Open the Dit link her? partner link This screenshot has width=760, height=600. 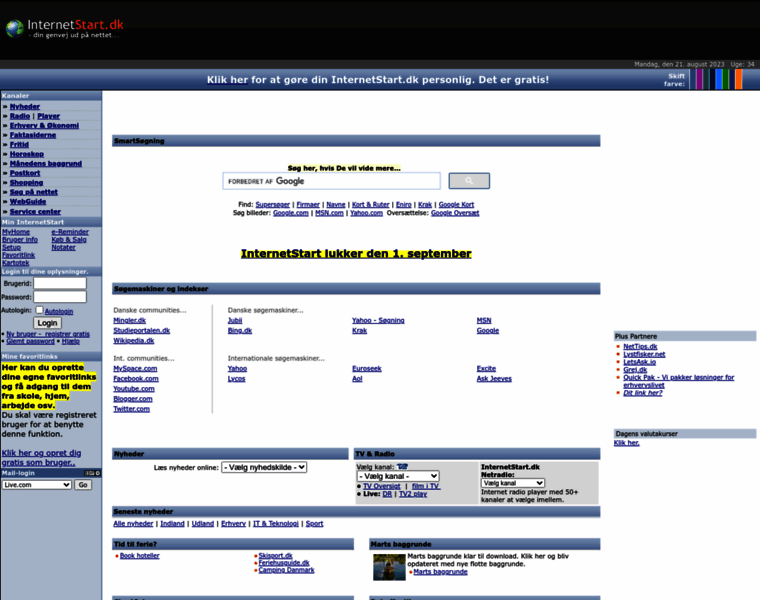(642, 393)
